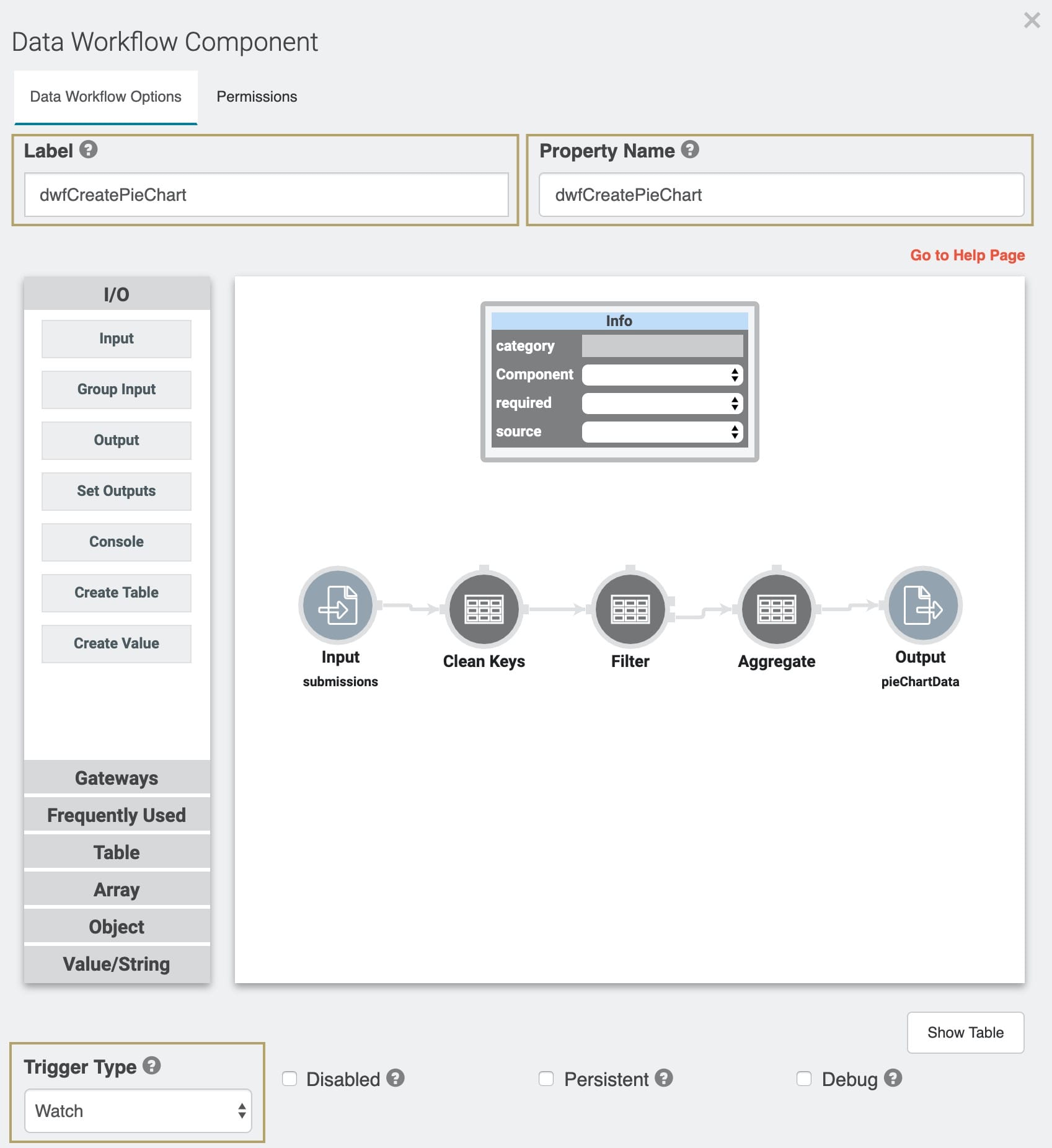This screenshot has height=1148, width=1052.
Task: Enable the Debug checkbox
Action: point(804,1079)
